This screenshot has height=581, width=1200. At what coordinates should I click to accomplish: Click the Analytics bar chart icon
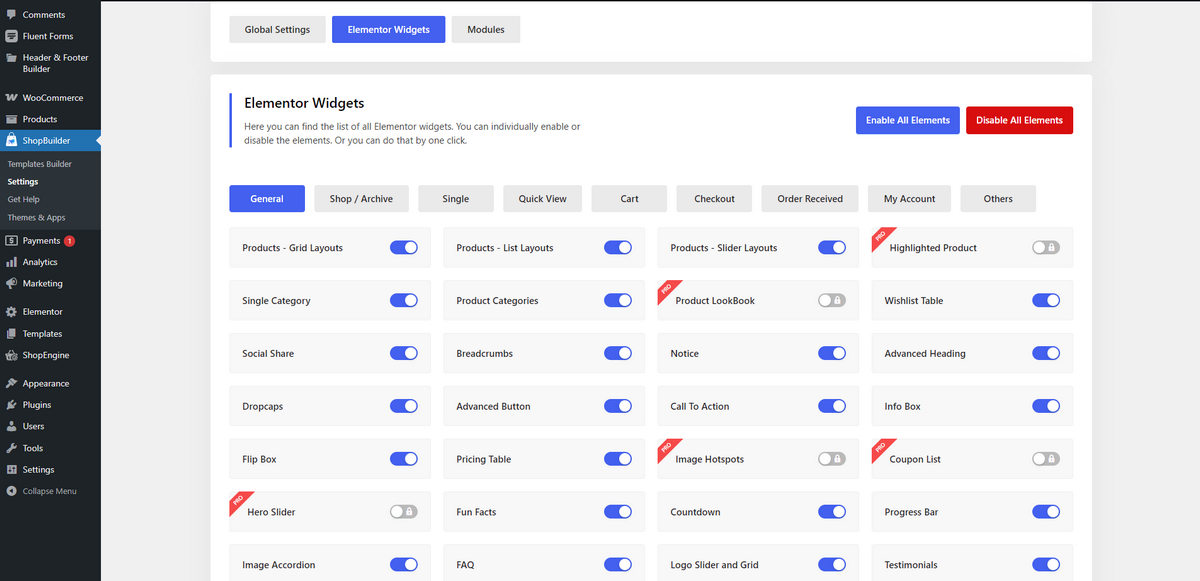[11, 262]
